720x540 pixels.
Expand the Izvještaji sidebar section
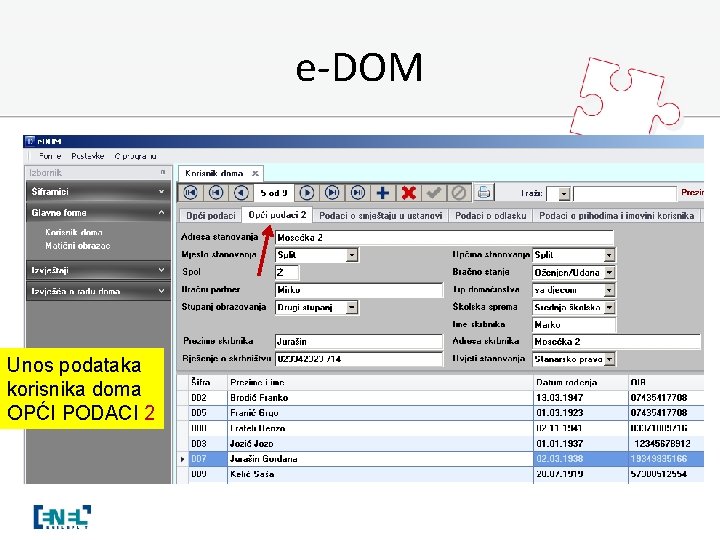coord(98,270)
